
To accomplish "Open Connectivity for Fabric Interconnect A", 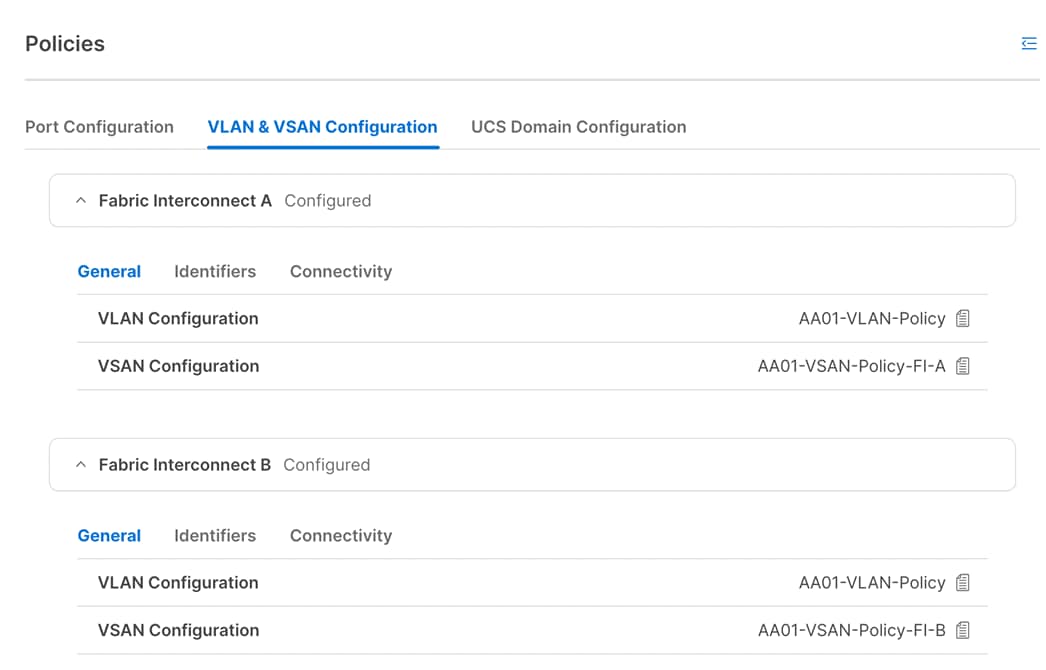I will point(340,271).
